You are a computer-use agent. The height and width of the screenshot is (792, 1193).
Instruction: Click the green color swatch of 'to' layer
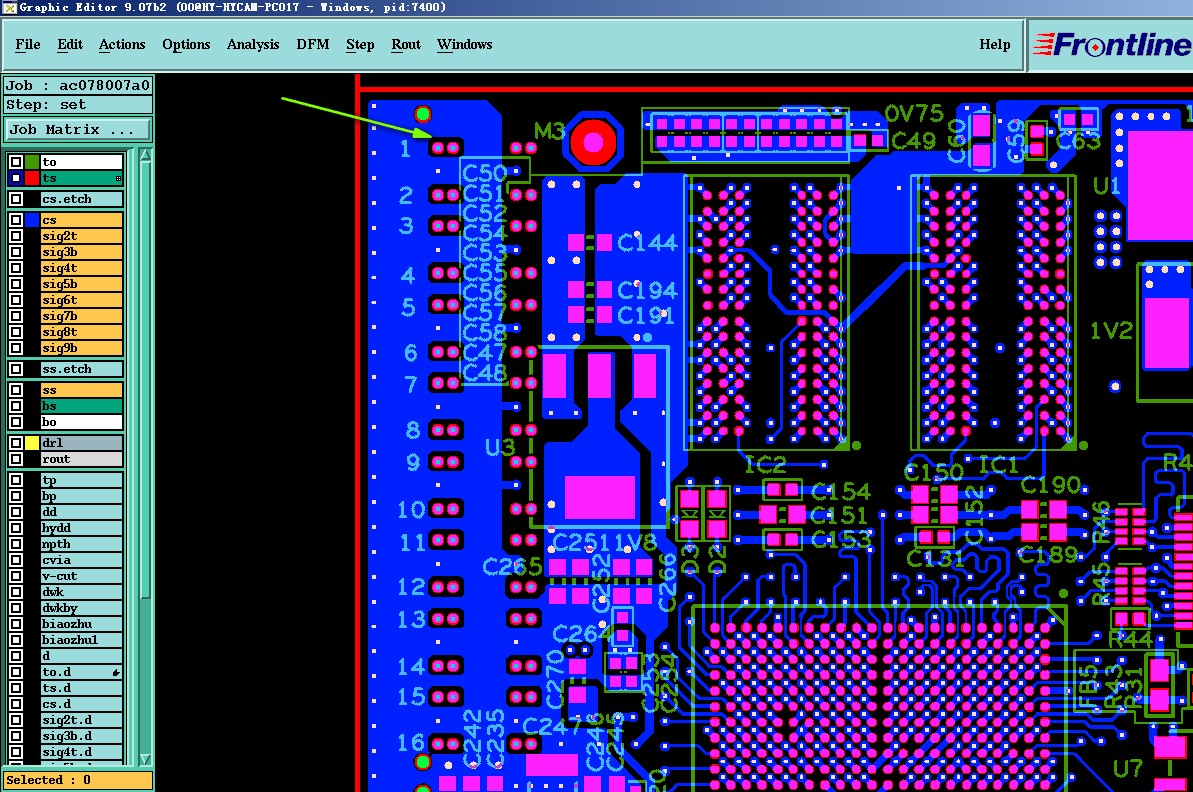32,162
